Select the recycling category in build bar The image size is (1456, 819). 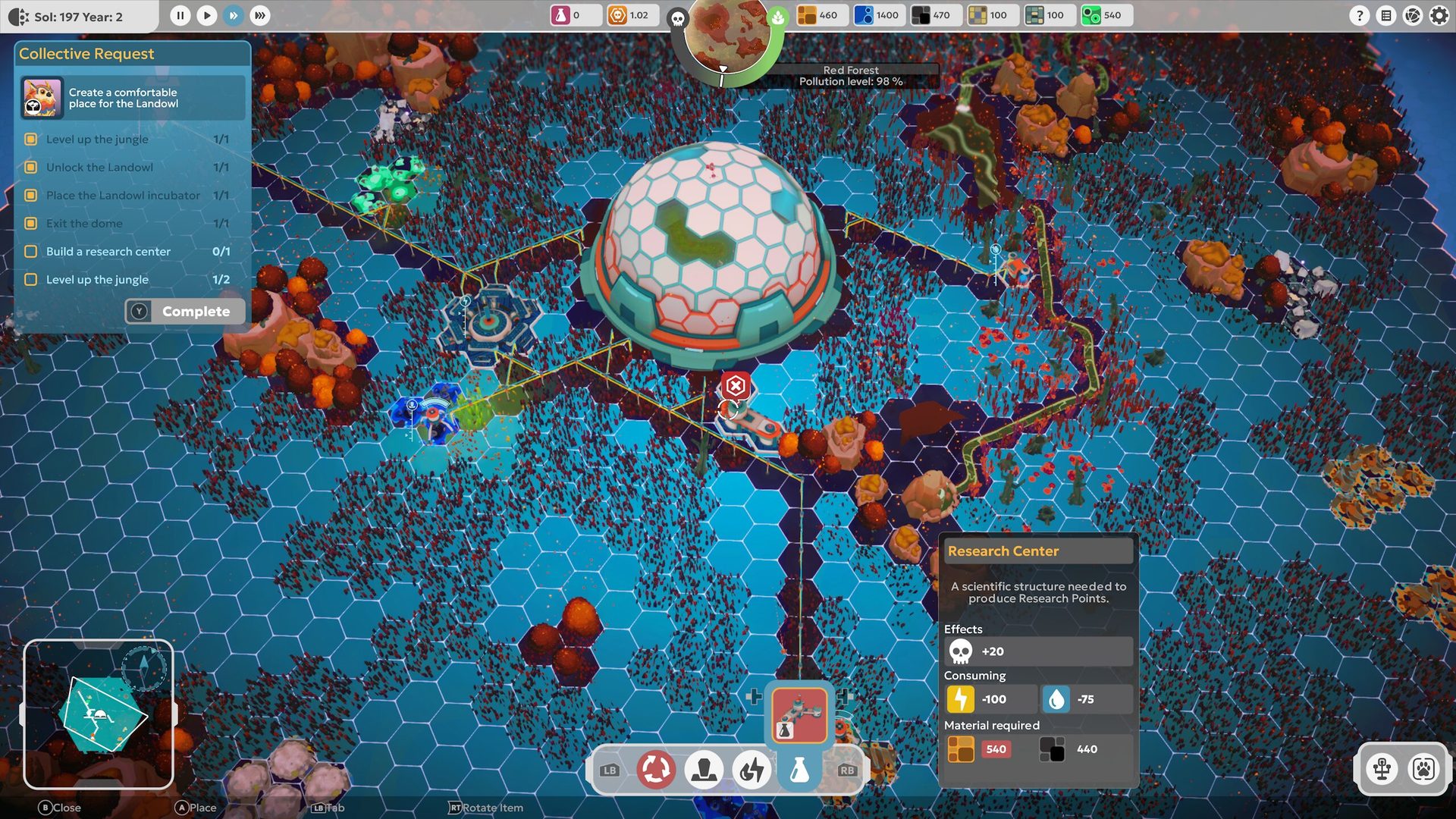coord(656,770)
